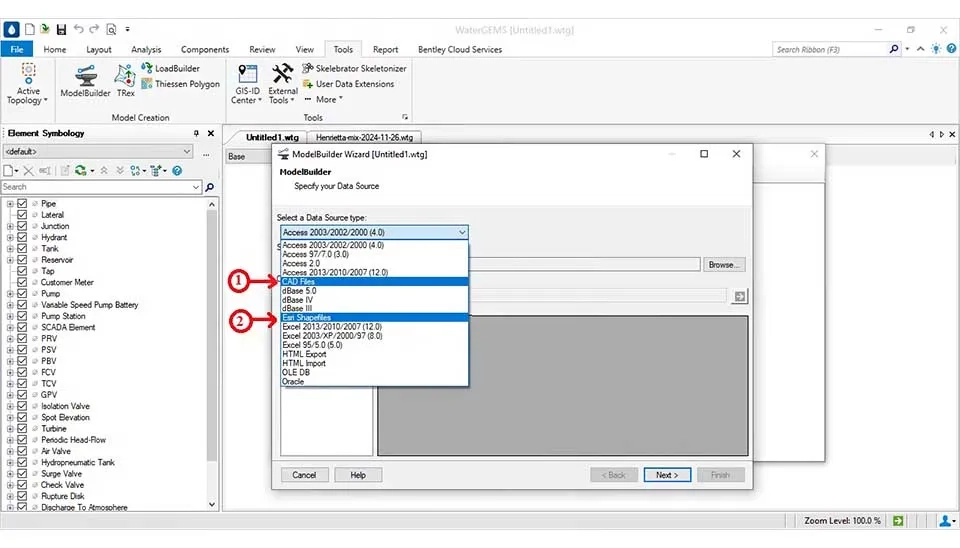Click the New file icon in quick access toolbar
This screenshot has height=548, width=960.
click(29, 29)
